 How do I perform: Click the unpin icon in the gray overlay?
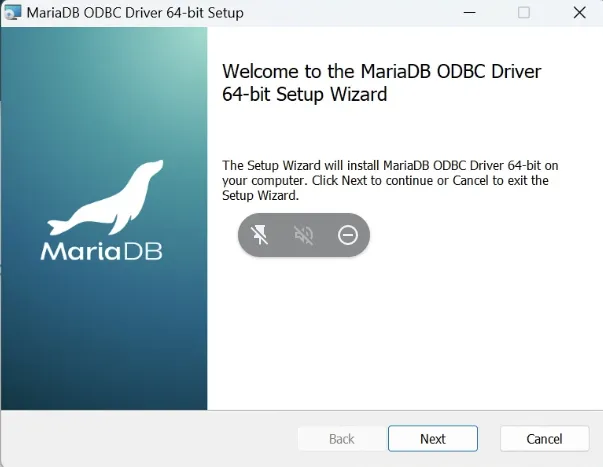coord(260,235)
